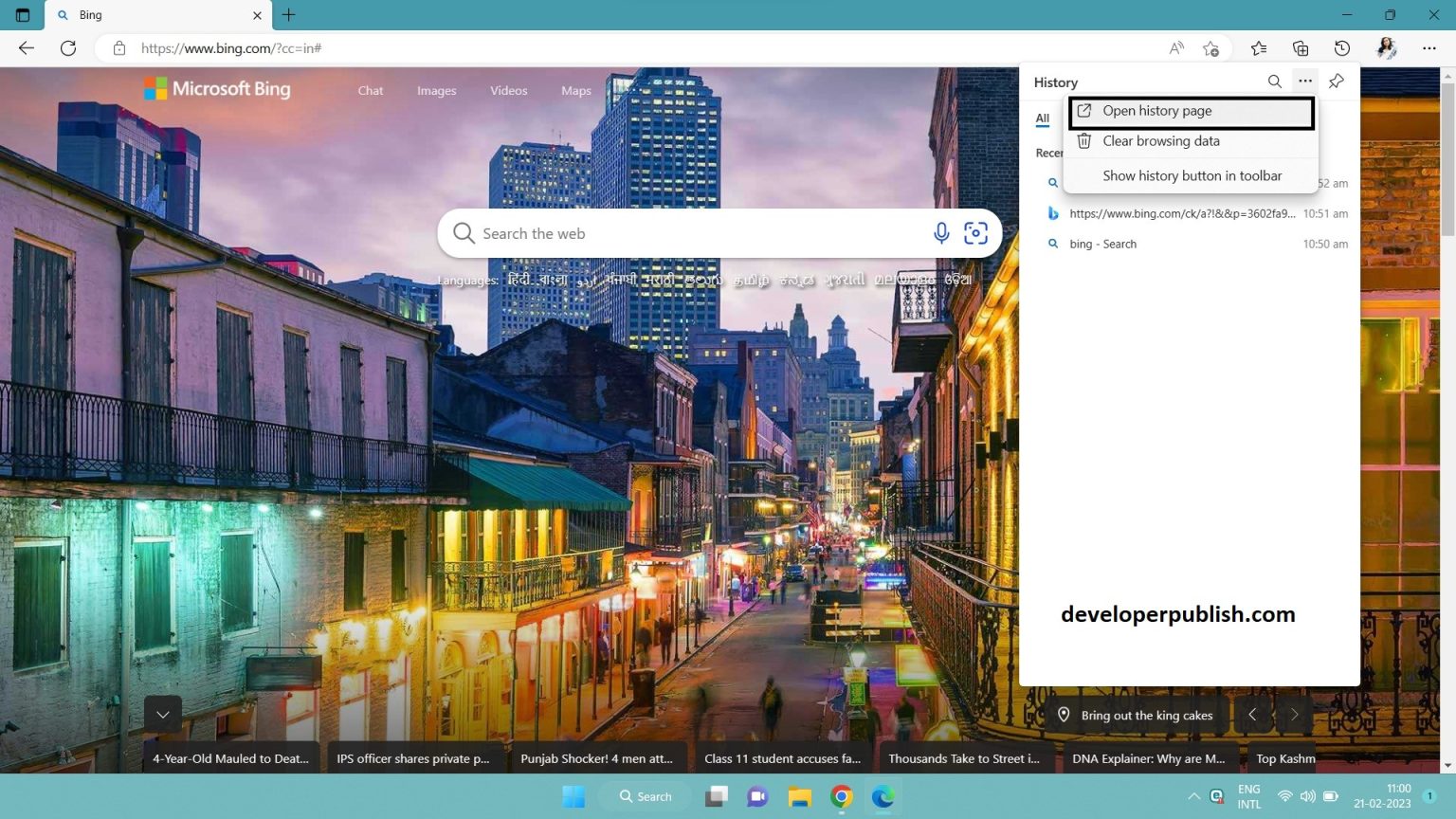This screenshot has width=1456, height=819.
Task: Click inside the Search the web box
Action: click(664, 232)
